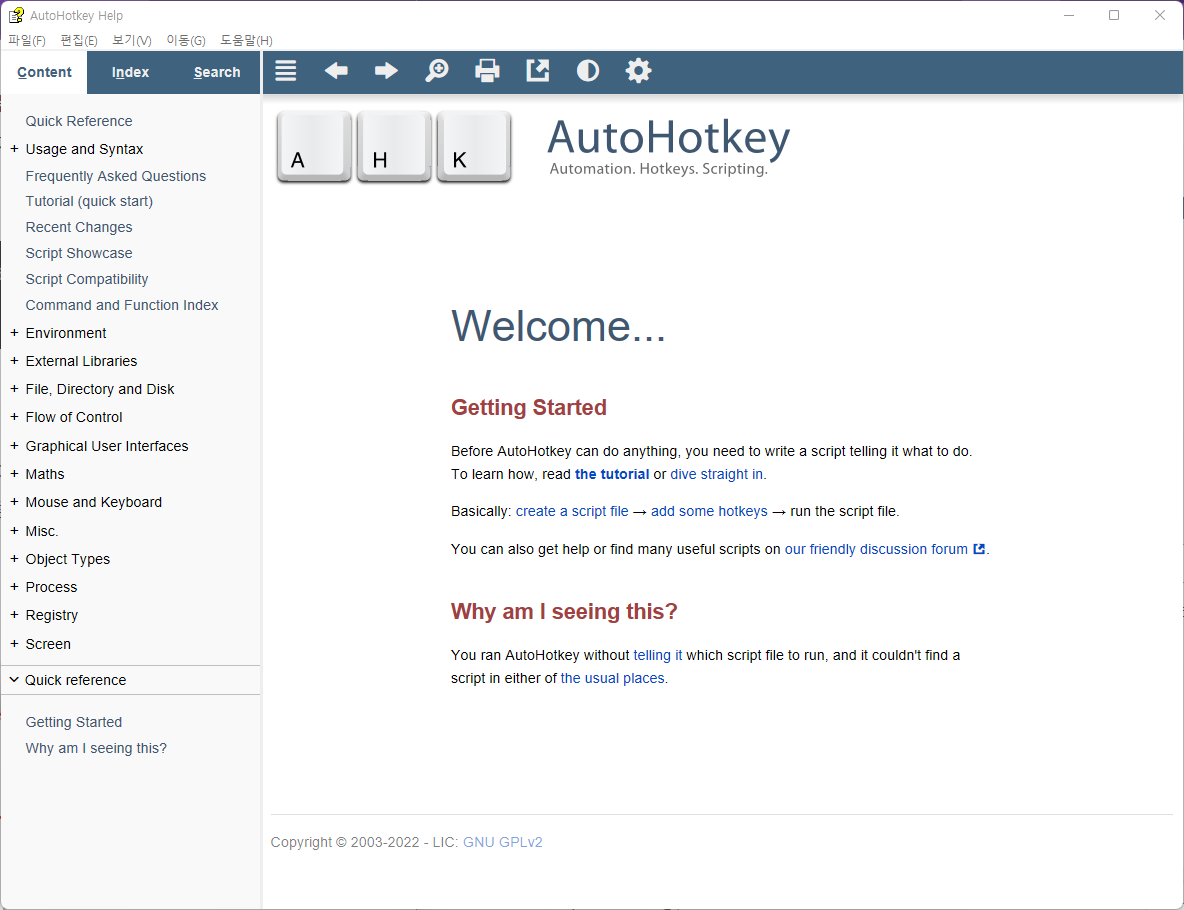Expand the Maths tree node

[x=14, y=474]
